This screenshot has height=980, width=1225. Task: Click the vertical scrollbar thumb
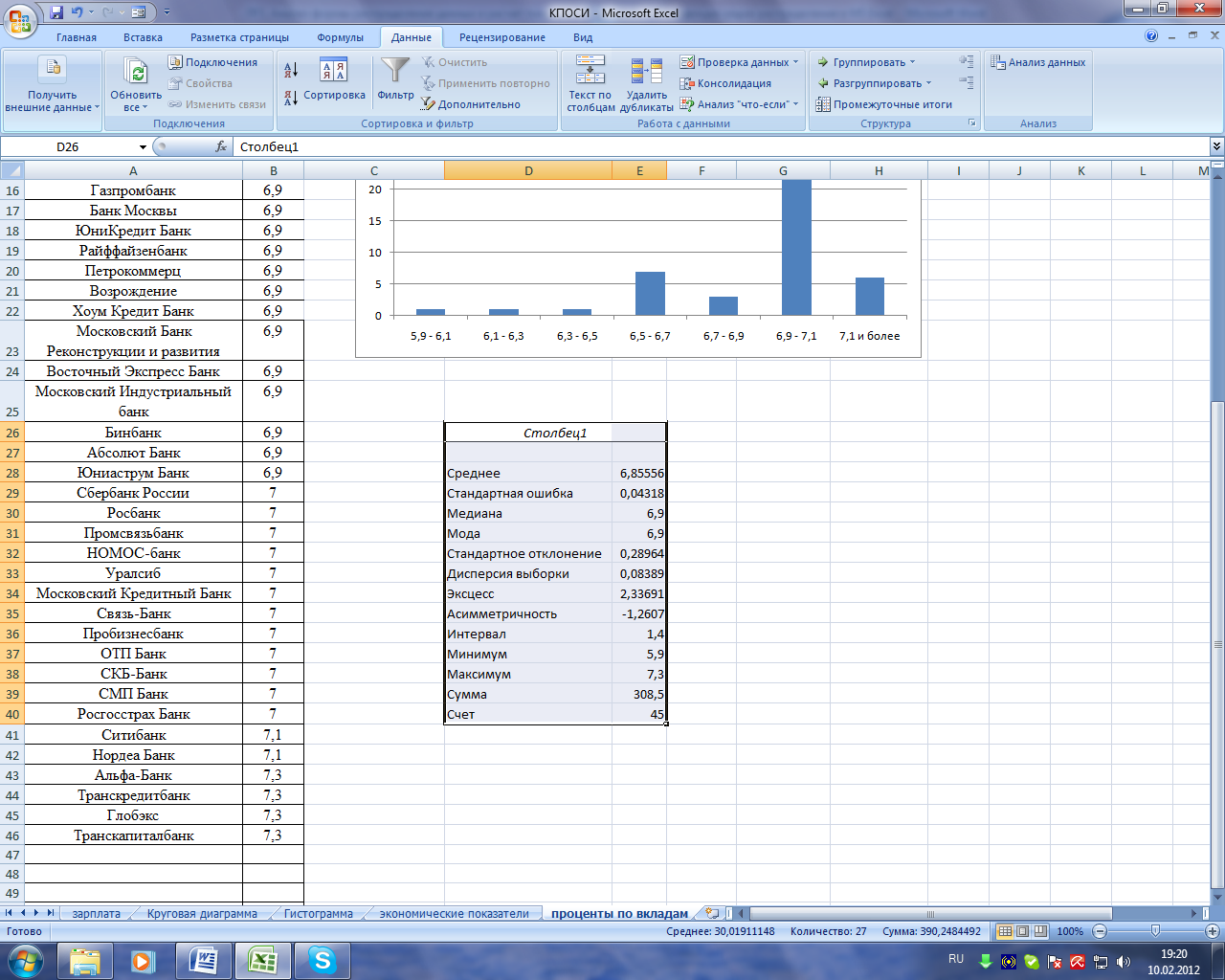[1217, 645]
